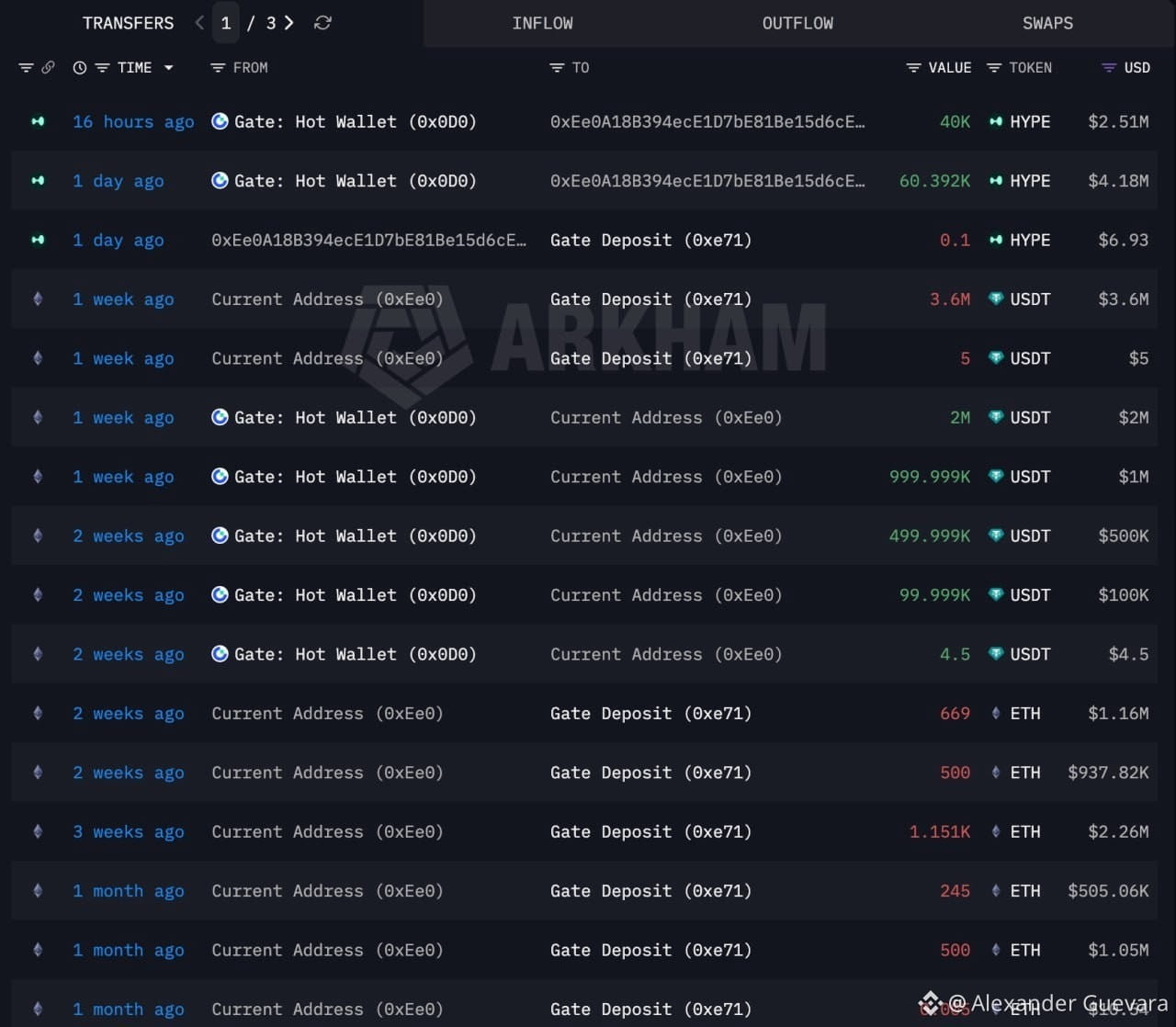Open Gate Hot Wallet in 40K HYPE row
1176x1027 pixels.
click(x=356, y=121)
